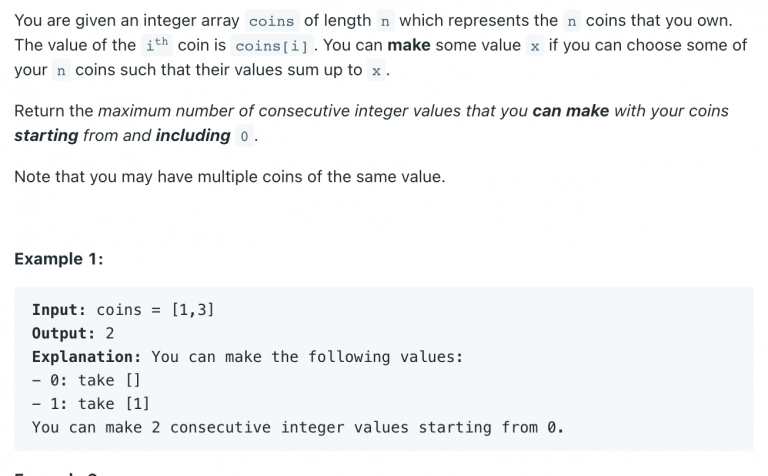Click the "0" code after "including"
The width and height of the screenshot is (768, 476).
pyautogui.click(x=244, y=136)
